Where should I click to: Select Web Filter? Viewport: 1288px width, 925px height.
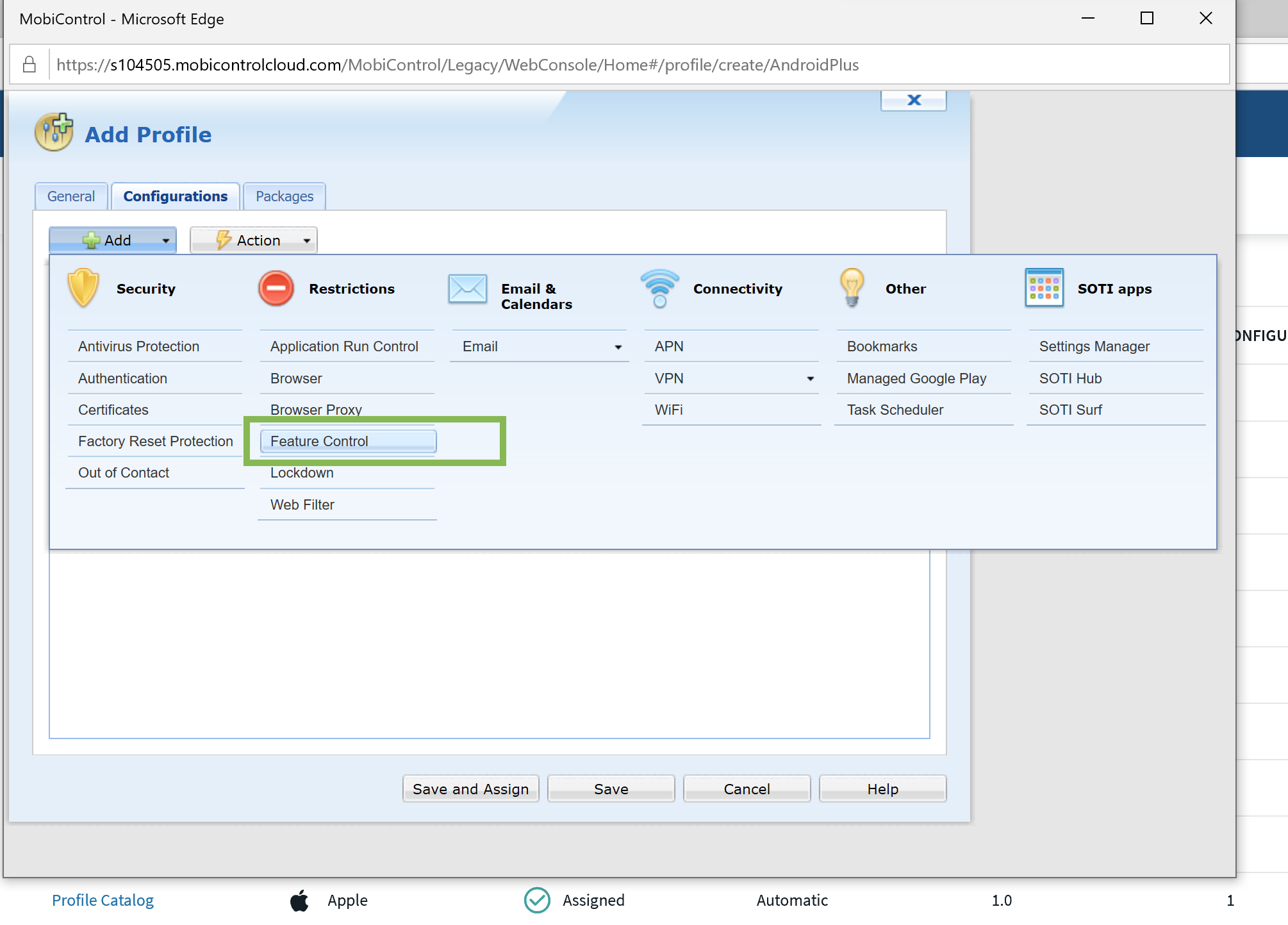(x=347, y=504)
